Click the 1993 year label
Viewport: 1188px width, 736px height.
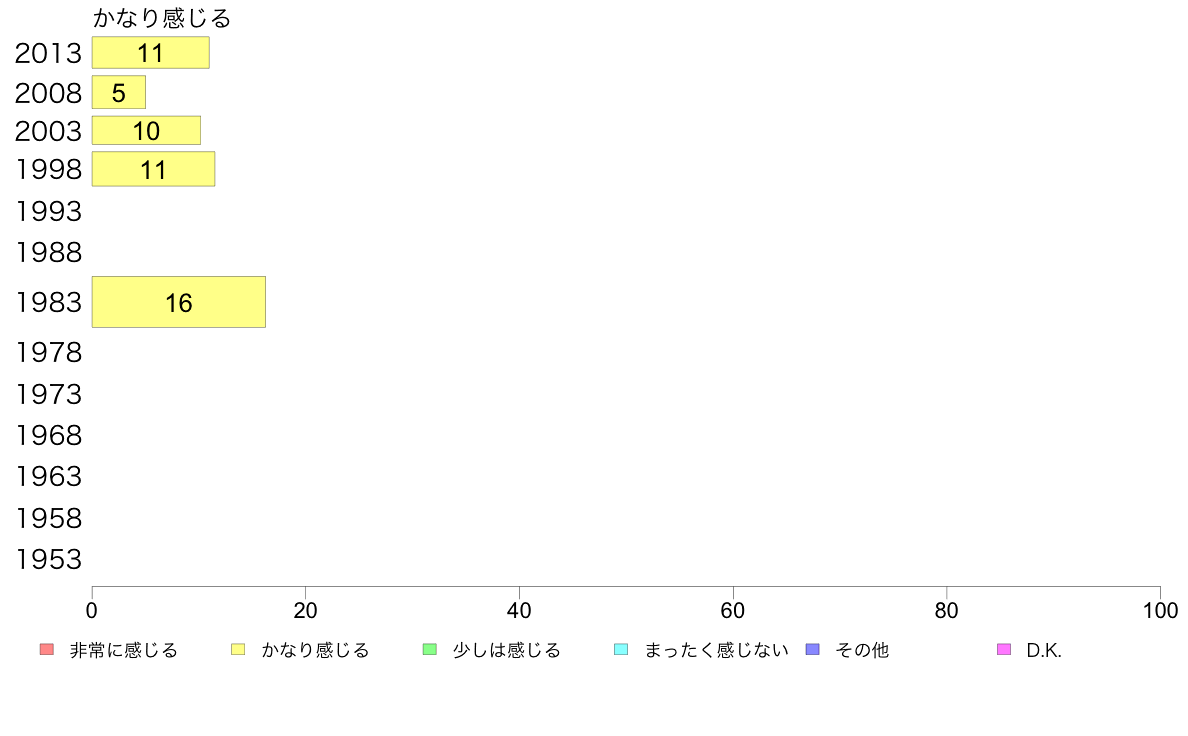coord(48,211)
